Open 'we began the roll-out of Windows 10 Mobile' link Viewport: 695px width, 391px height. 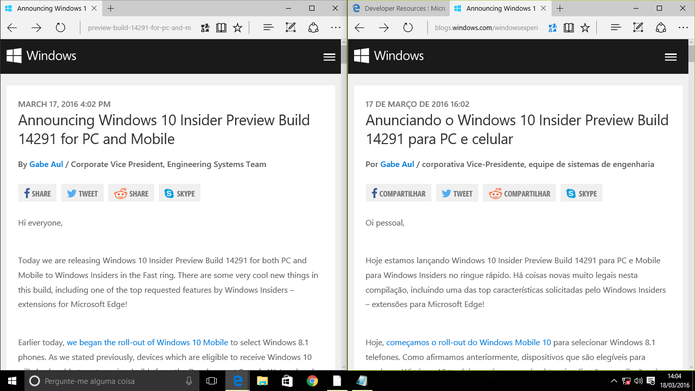(x=147, y=343)
